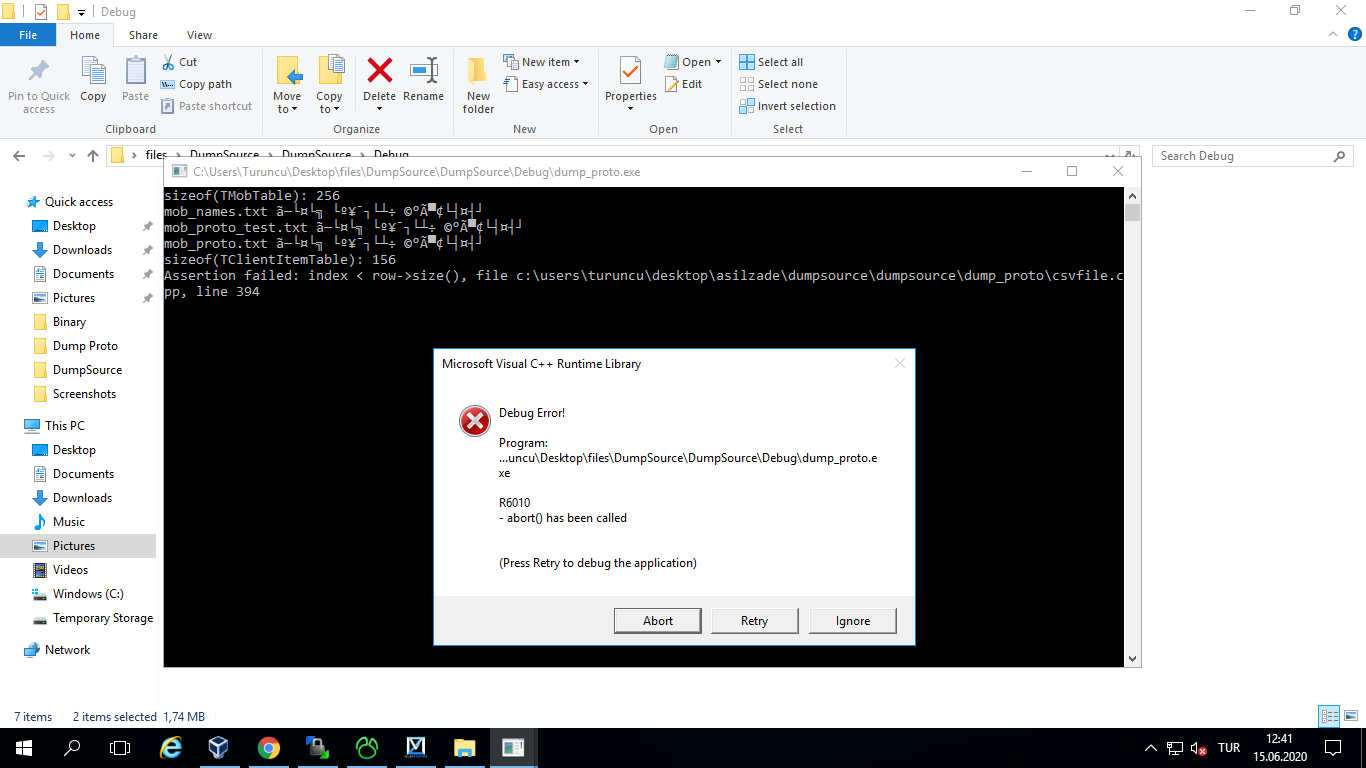The image size is (1366, 768).
Task: Click the New folder icon
Action: coord(478,72)
